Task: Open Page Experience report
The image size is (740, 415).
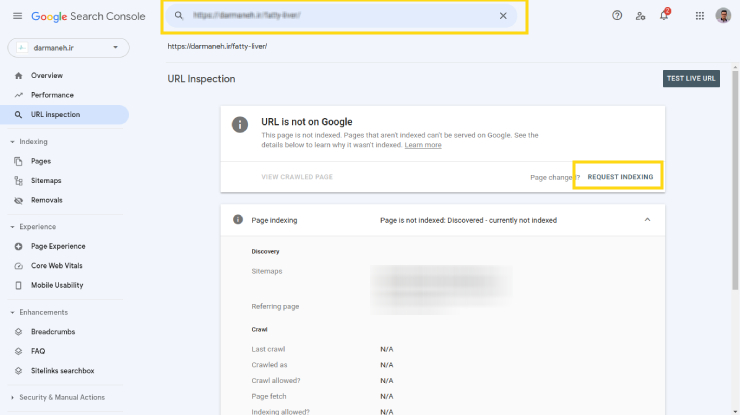Action: (58, 246)
